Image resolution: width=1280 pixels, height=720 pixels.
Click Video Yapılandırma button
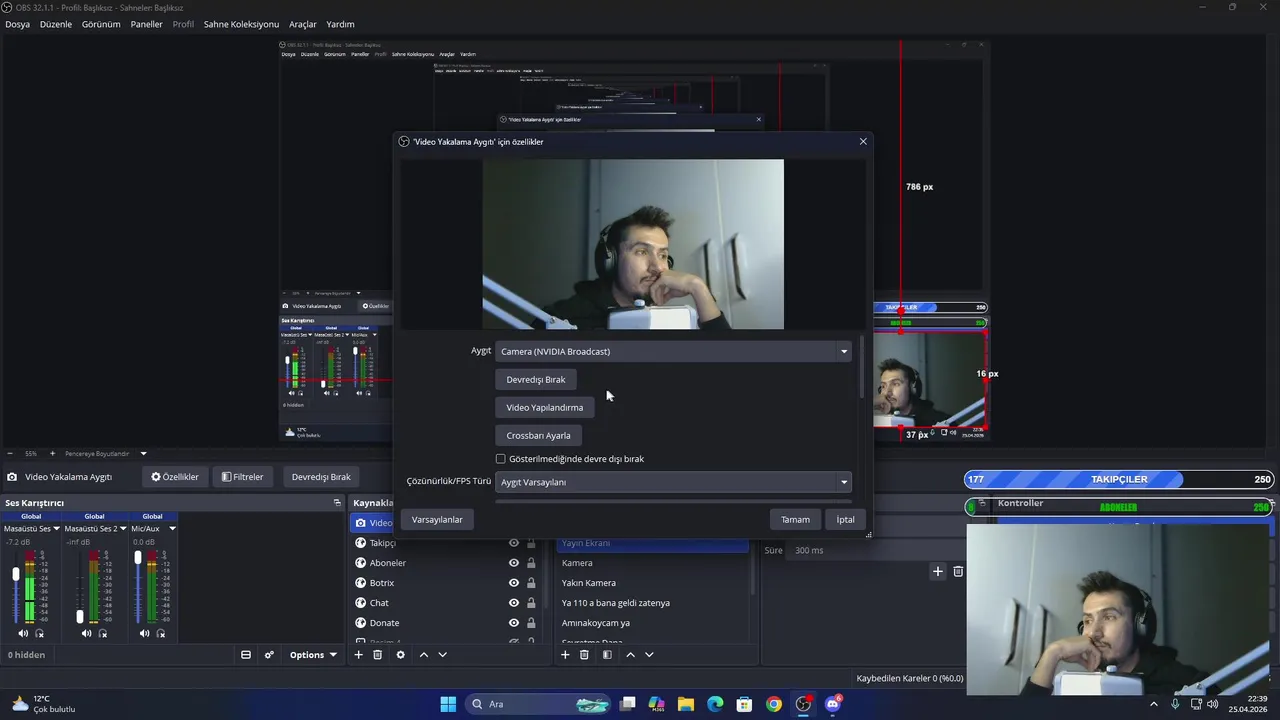click(544, 407)
